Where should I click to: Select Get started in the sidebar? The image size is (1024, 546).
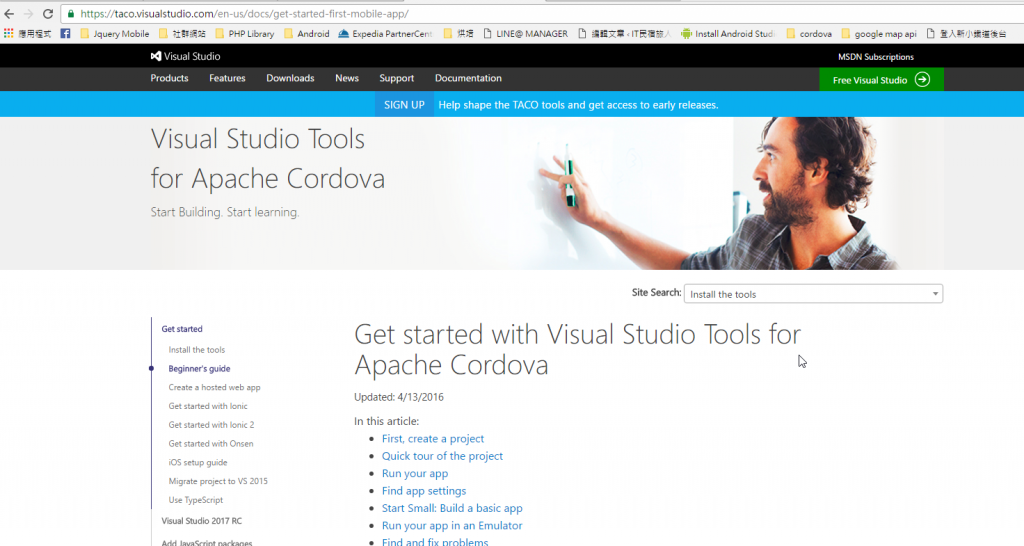182,329
